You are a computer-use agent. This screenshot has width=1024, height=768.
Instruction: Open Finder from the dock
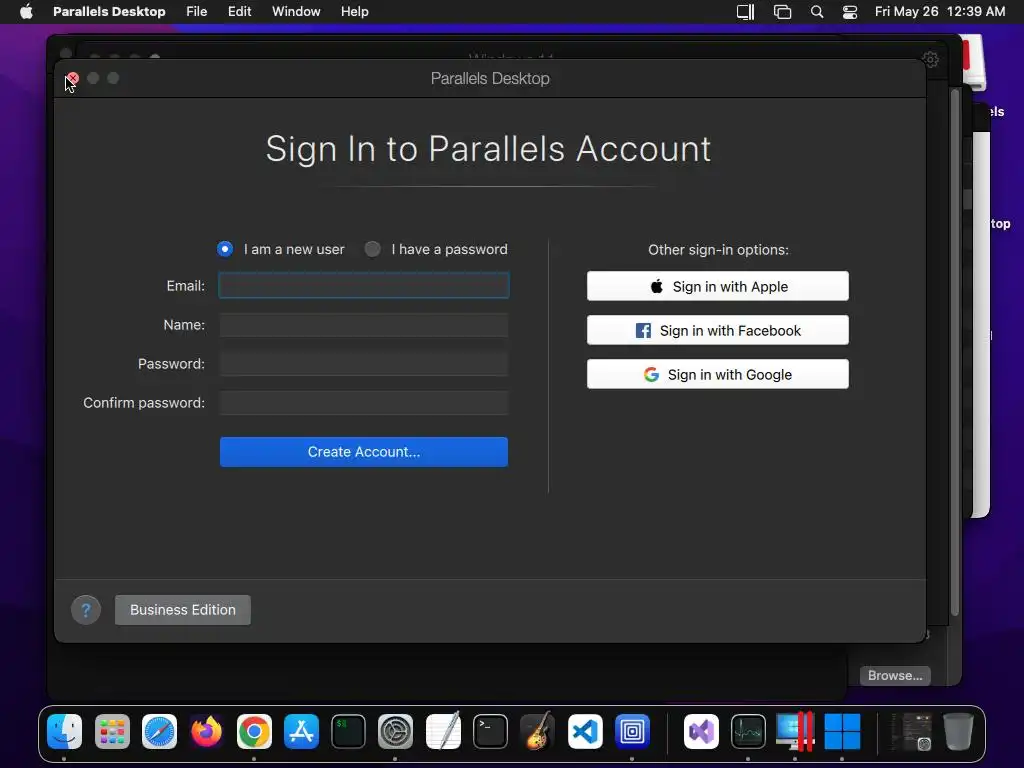point(65,731)
